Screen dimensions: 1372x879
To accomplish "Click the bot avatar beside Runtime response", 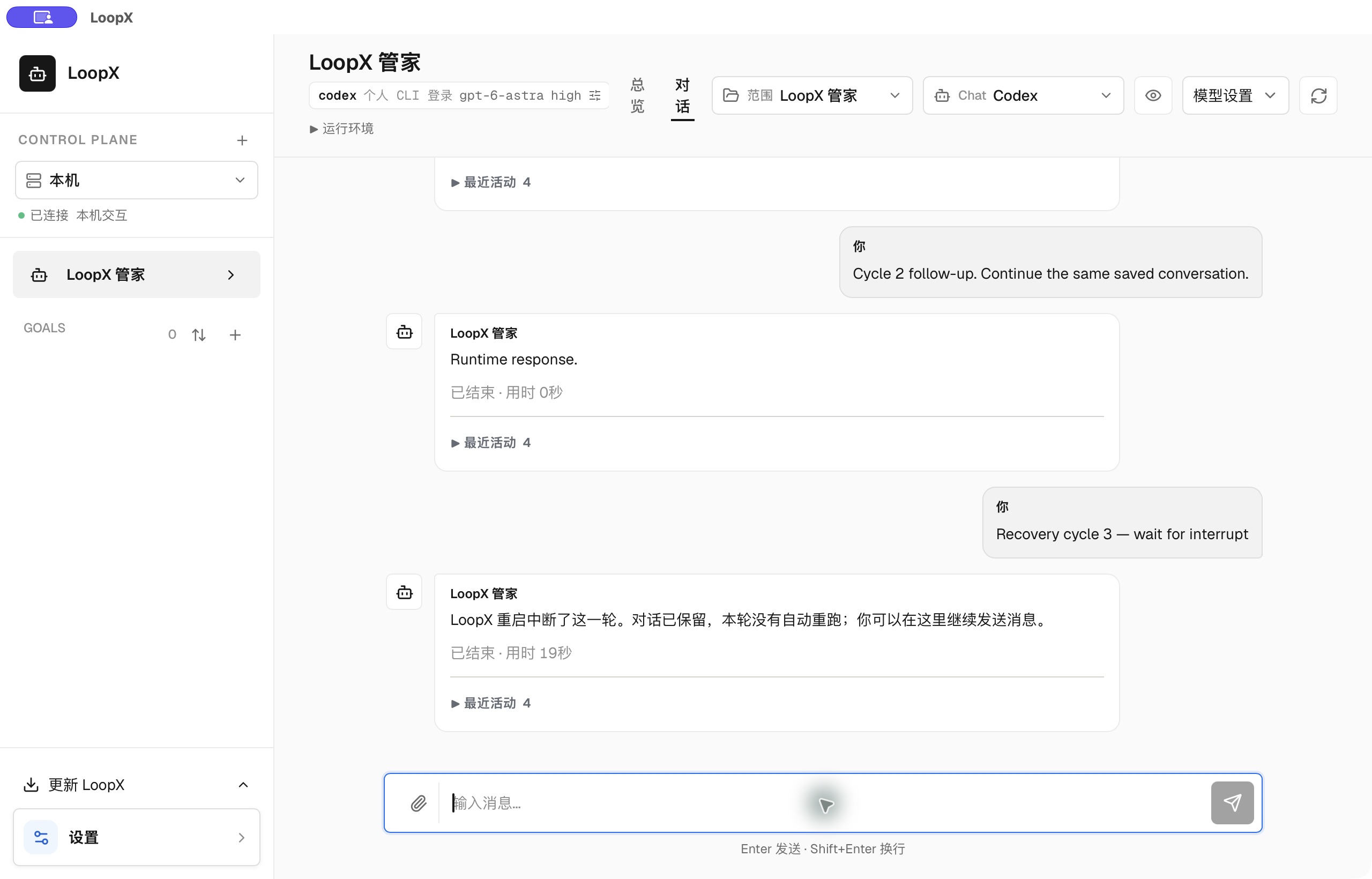I will (404, 332).
